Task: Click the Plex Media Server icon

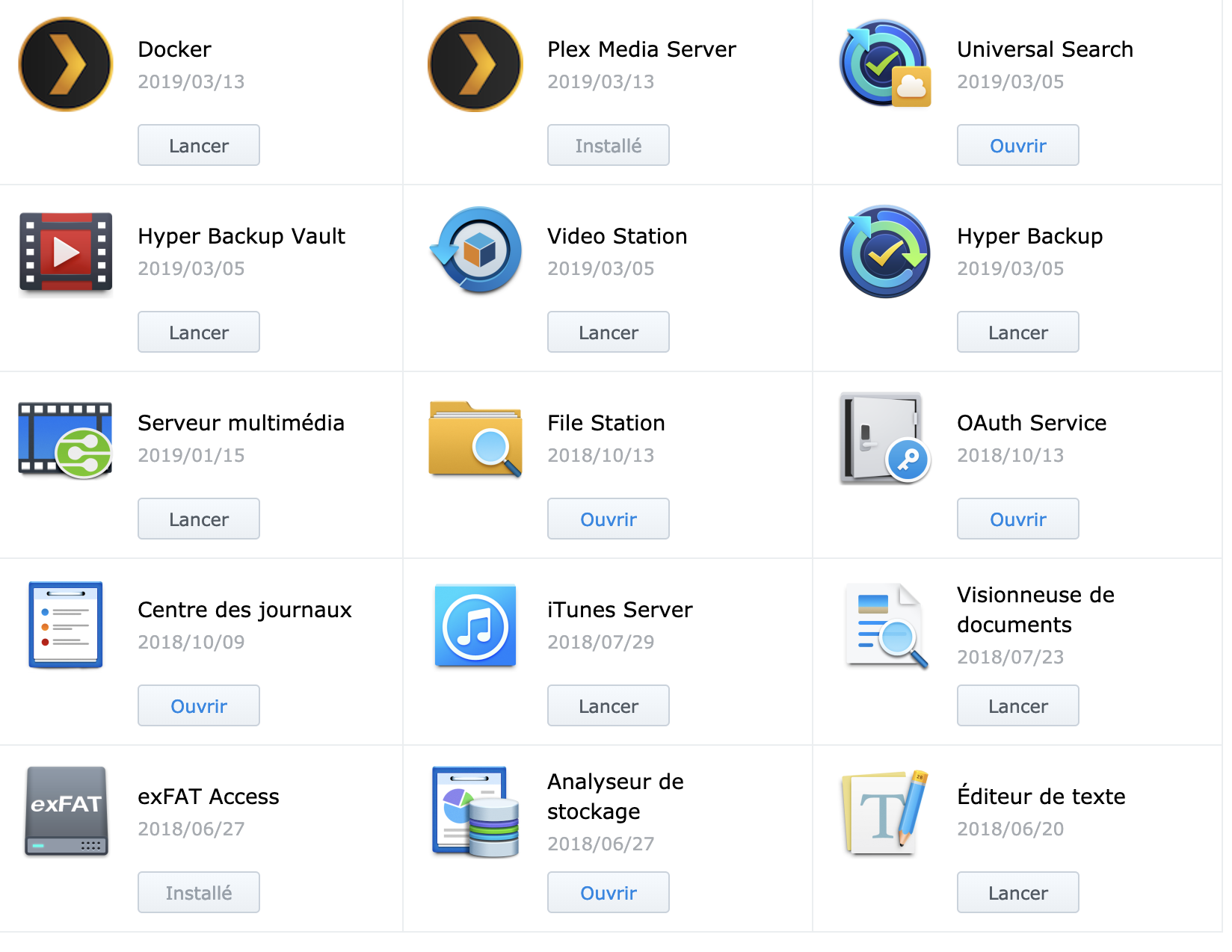Action: [x=475, y=64]
